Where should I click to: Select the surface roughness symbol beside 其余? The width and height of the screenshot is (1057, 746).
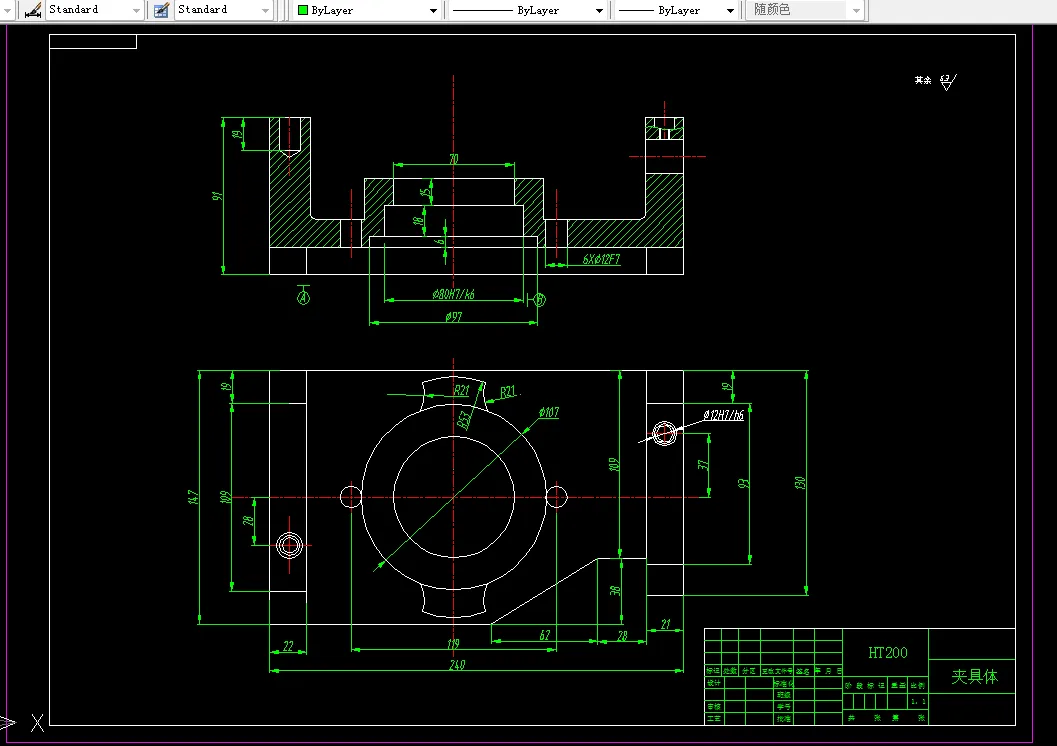pyautogui.click(x=948, y=82)
